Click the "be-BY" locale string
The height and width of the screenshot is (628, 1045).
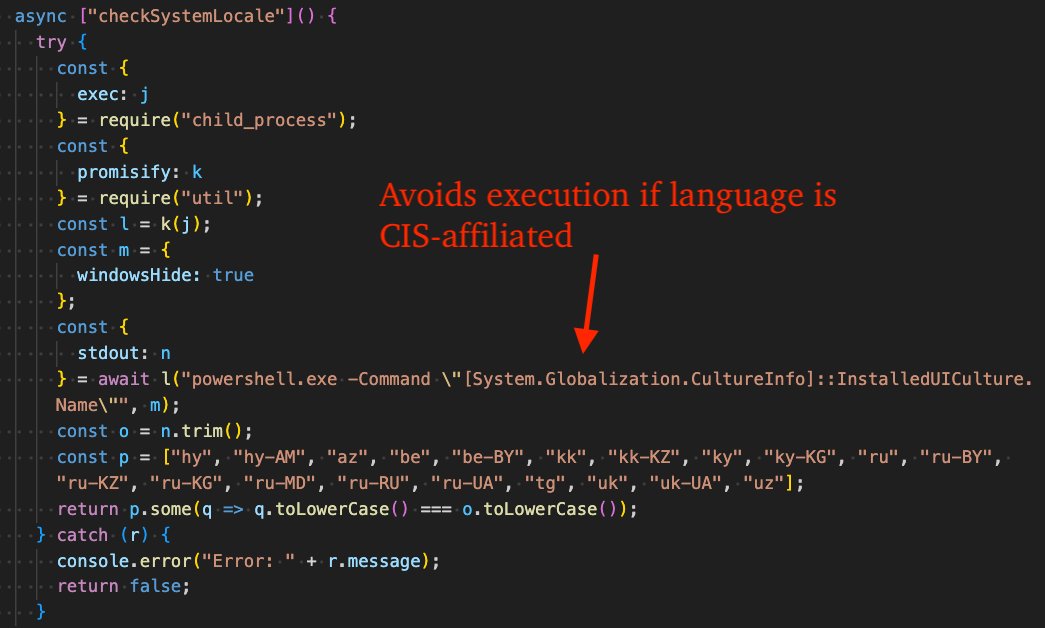488,457
